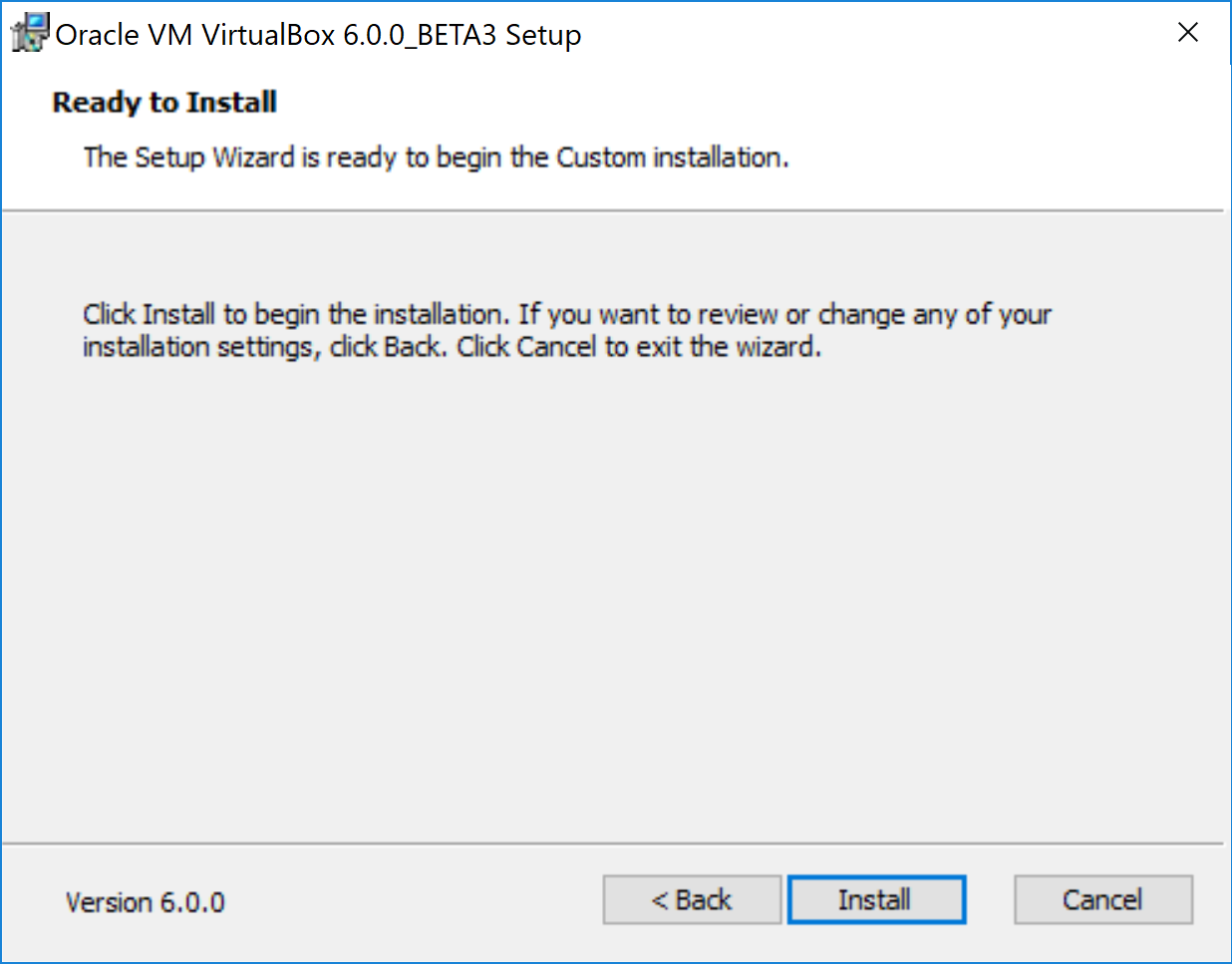Click the "Ready to Install" heading

pyautogui.click(x=164, y=102)
